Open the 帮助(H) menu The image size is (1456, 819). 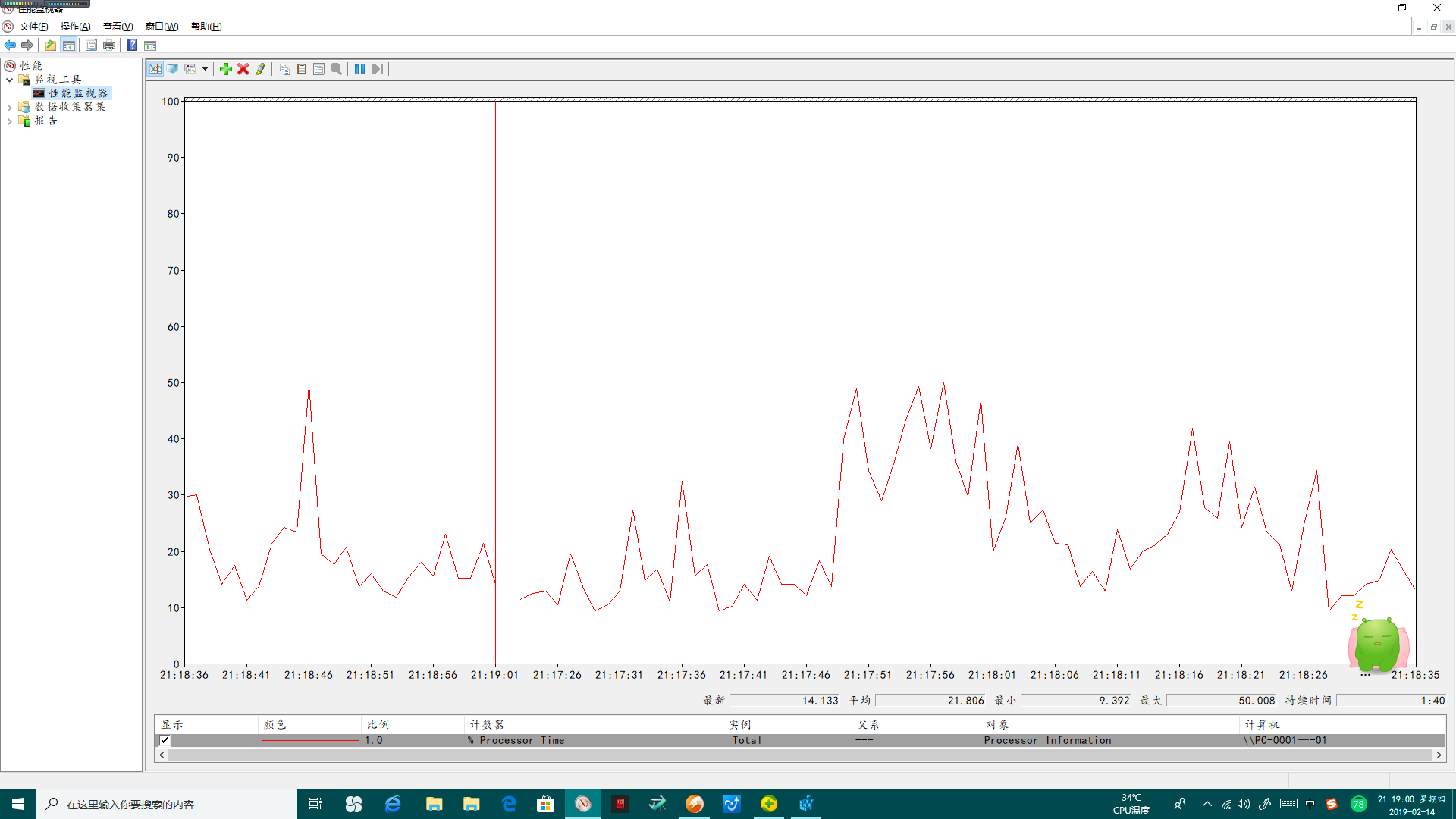point(206,27)
